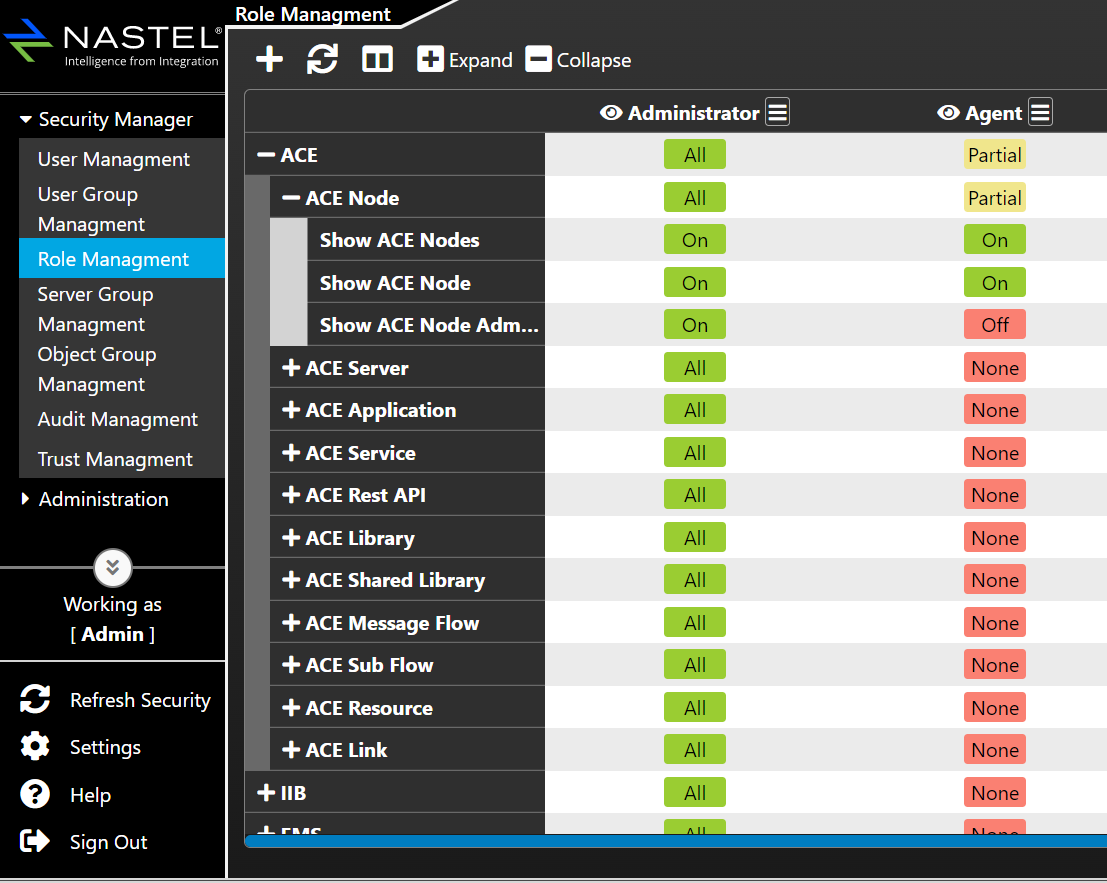Open the Administrator column menu icon
The height and width of the screenshot is (883, 1107).
coord(777,112)
